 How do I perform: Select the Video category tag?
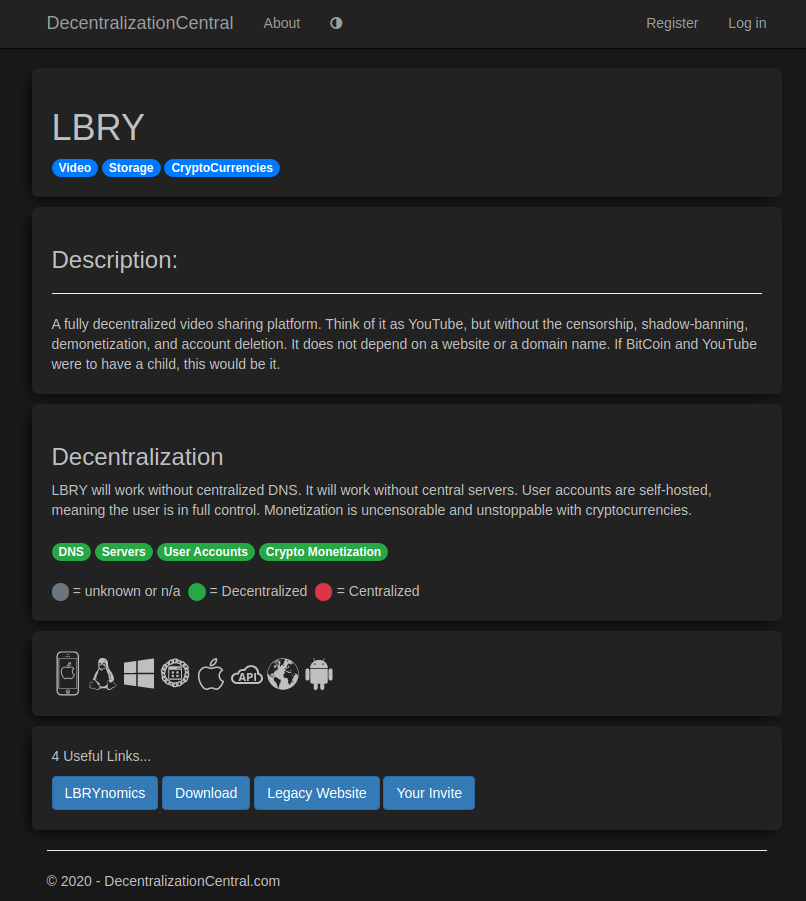(75, 168)
